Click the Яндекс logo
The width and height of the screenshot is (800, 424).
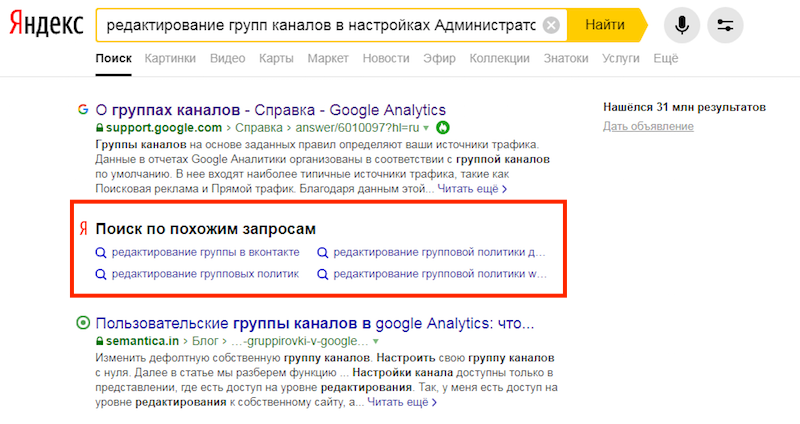tap(46, 23)
